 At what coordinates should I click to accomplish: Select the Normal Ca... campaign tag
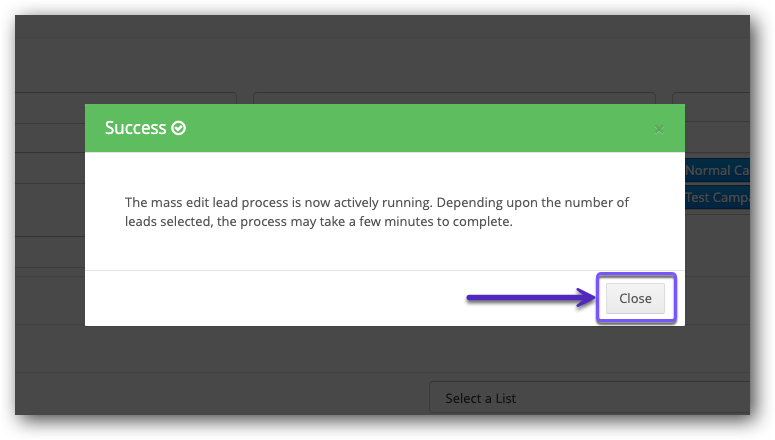(x=716, y=171)
